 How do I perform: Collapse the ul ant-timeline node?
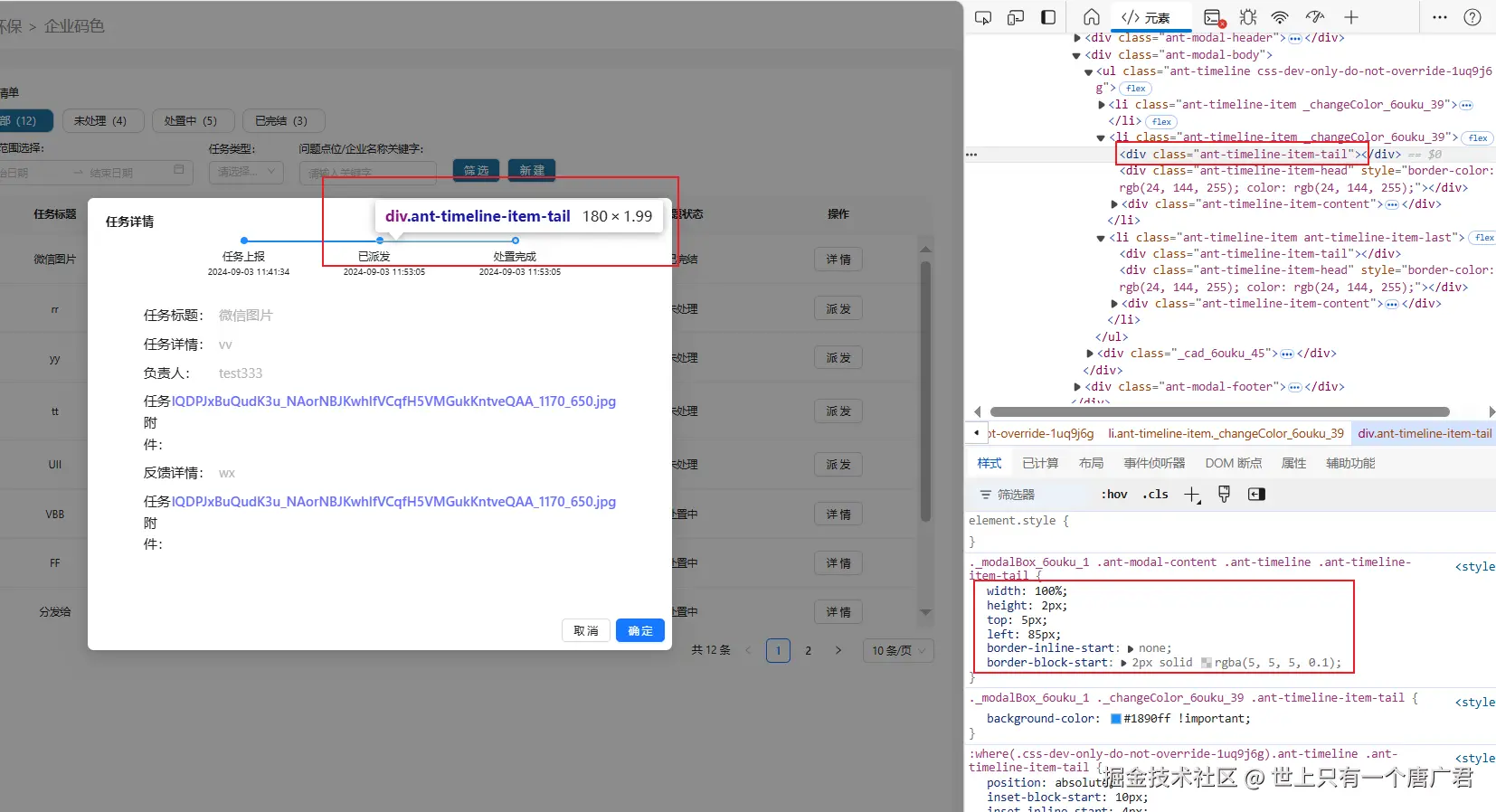pyautogui.click(x=1088, y=72)
